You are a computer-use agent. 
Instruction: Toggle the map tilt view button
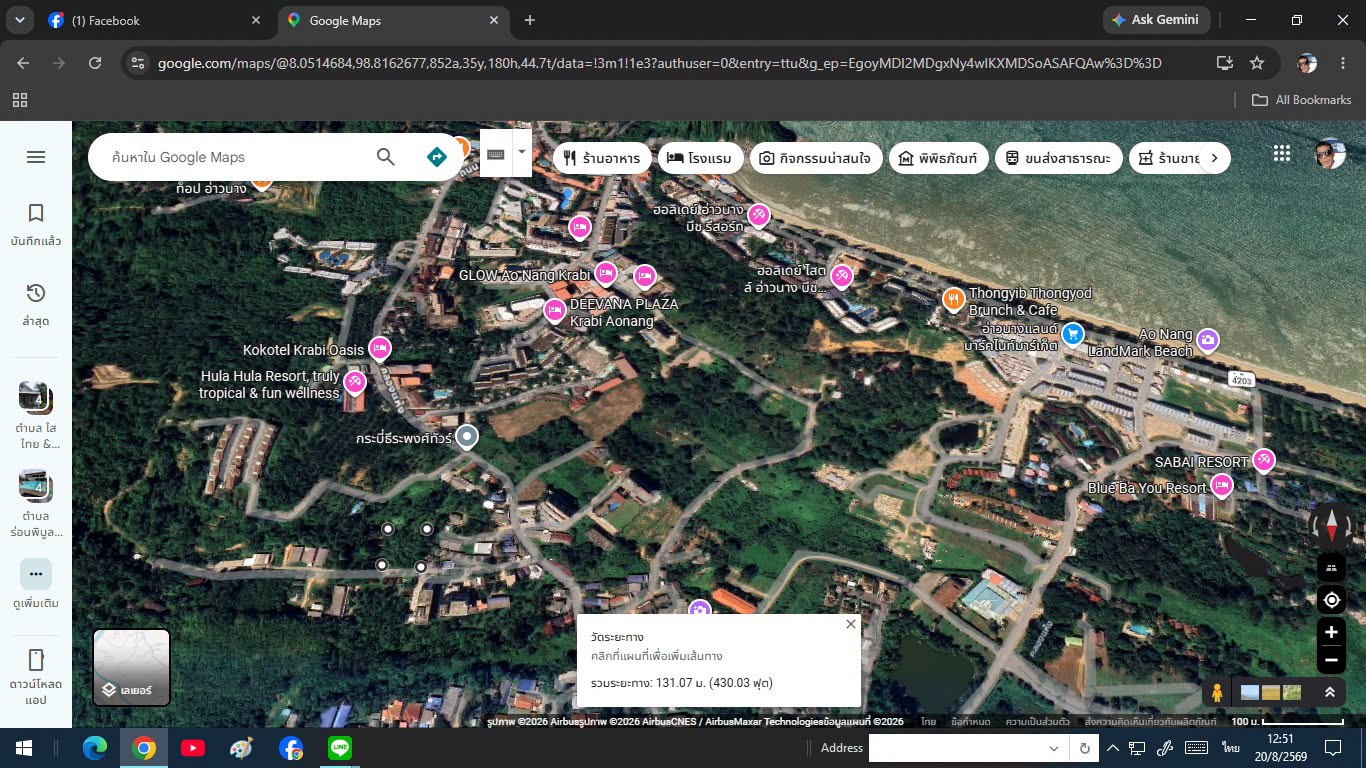coord(1331,568)
